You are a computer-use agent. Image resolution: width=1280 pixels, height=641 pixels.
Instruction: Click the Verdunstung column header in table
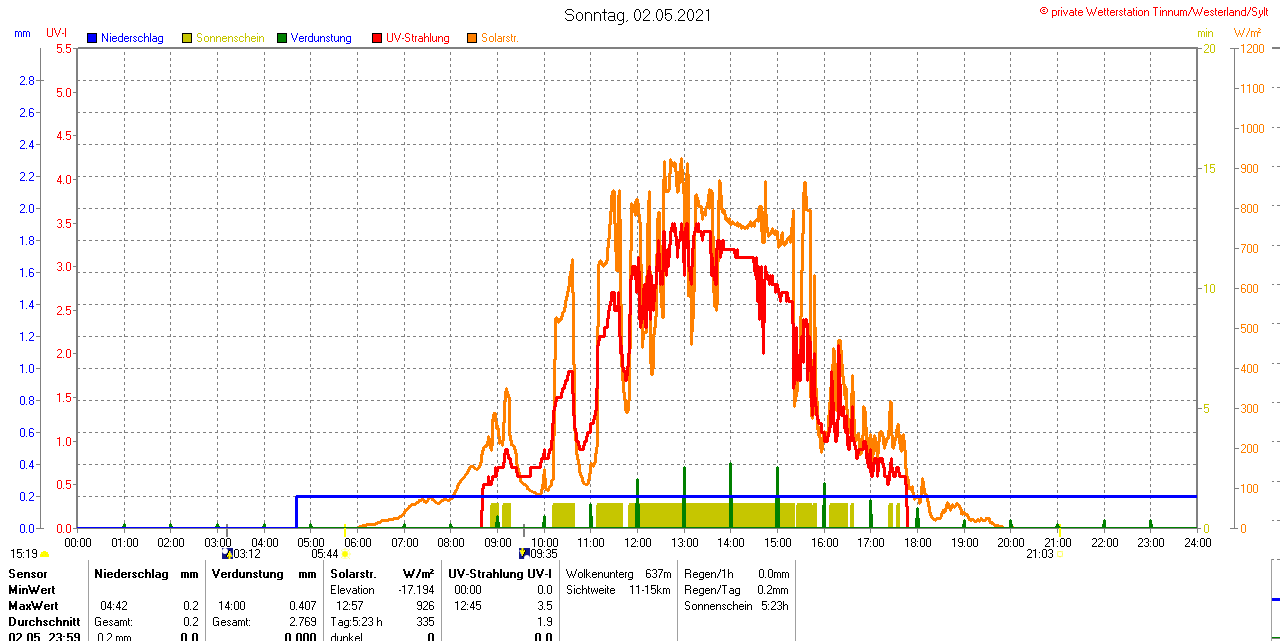pyautogui.click(x=243, y=574)
